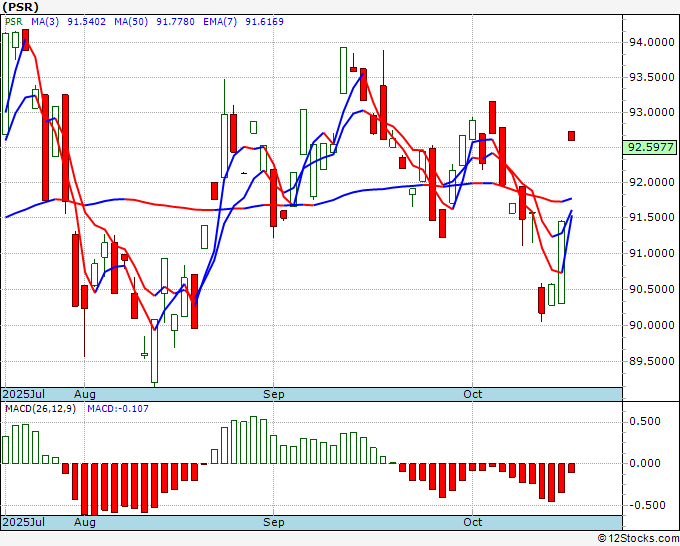Click the (PSR) chart title
This screenshot has width=680, height=546.
pyautogui.click(x=20, y=7)
